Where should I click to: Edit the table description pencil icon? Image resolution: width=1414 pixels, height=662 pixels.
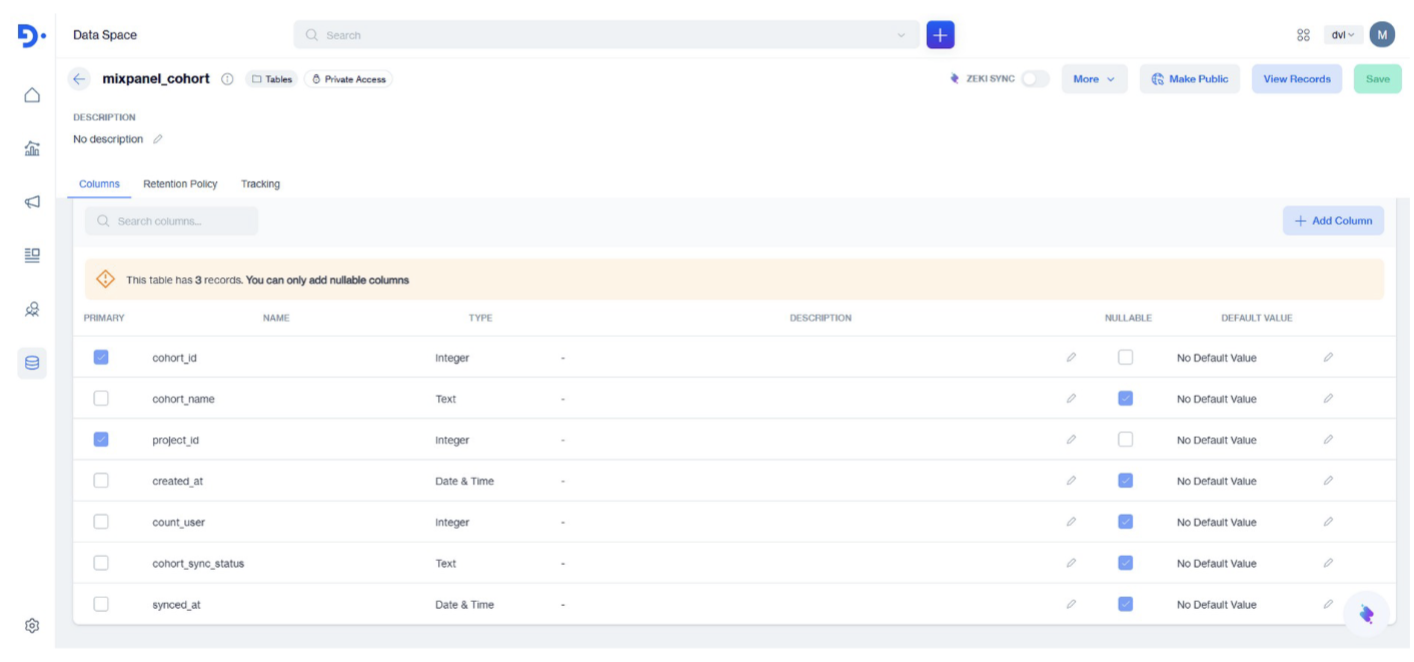(158, 139)
